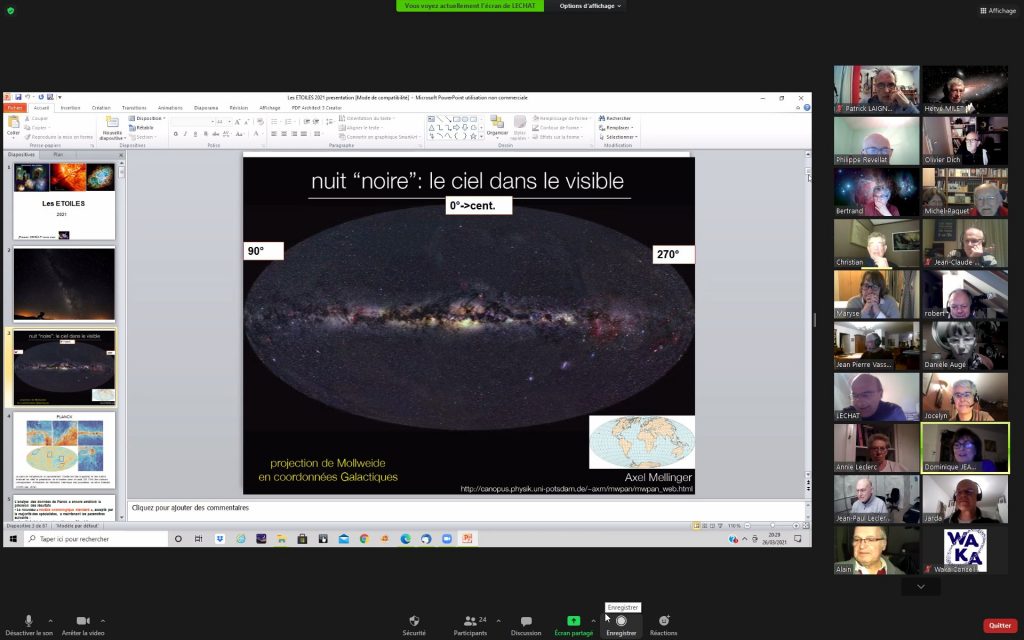Save the presentation with the floppy icon
Screen dimensions: 1024x640
pos(18,97)
